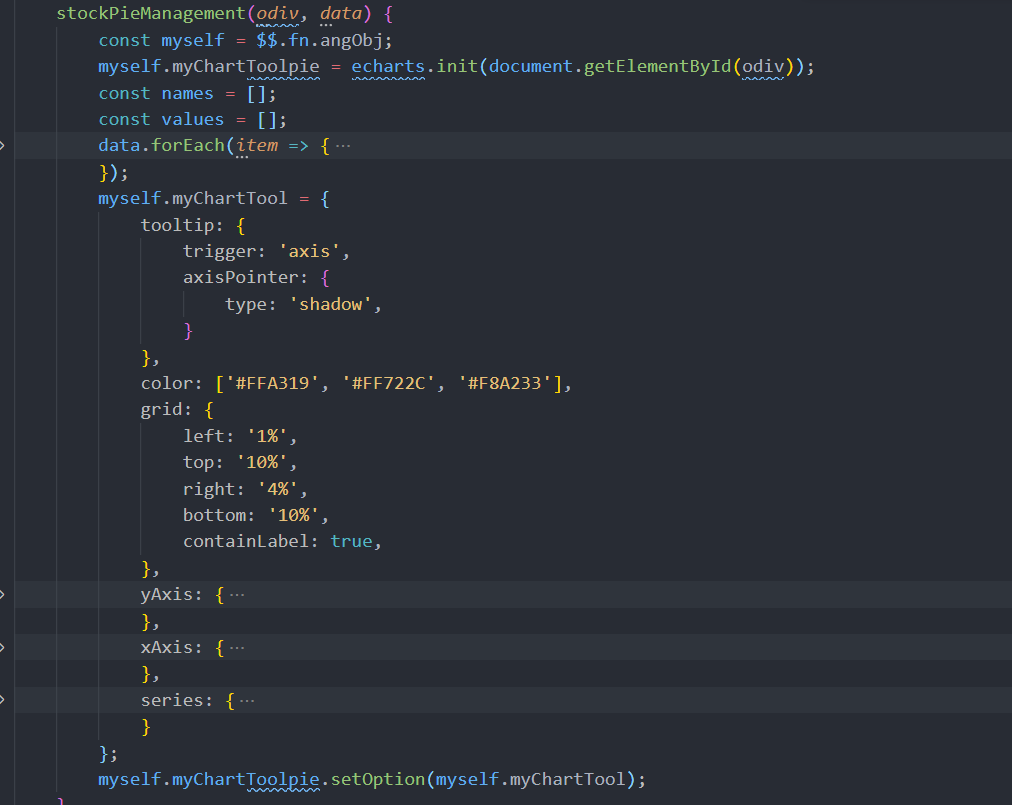The height and width of the screenshot is (805, 1012).
Task: Click the echarts identifier
Action: pyautogui.click(x=388, y=66)
